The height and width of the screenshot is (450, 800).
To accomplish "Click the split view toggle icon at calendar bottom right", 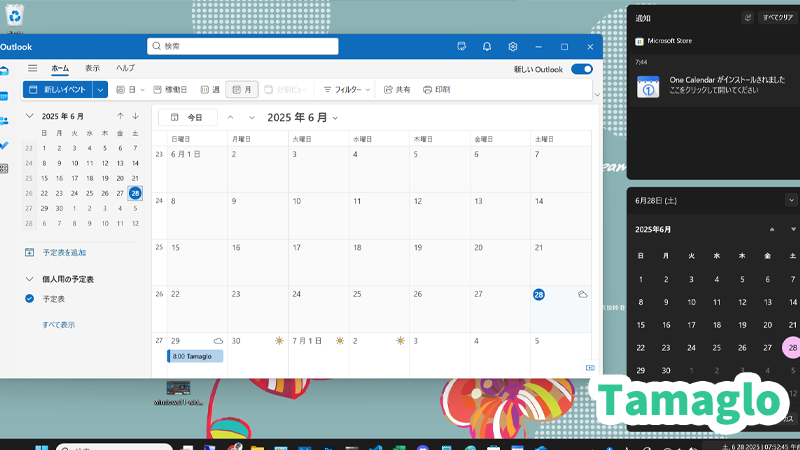I will tap(590, 368).
